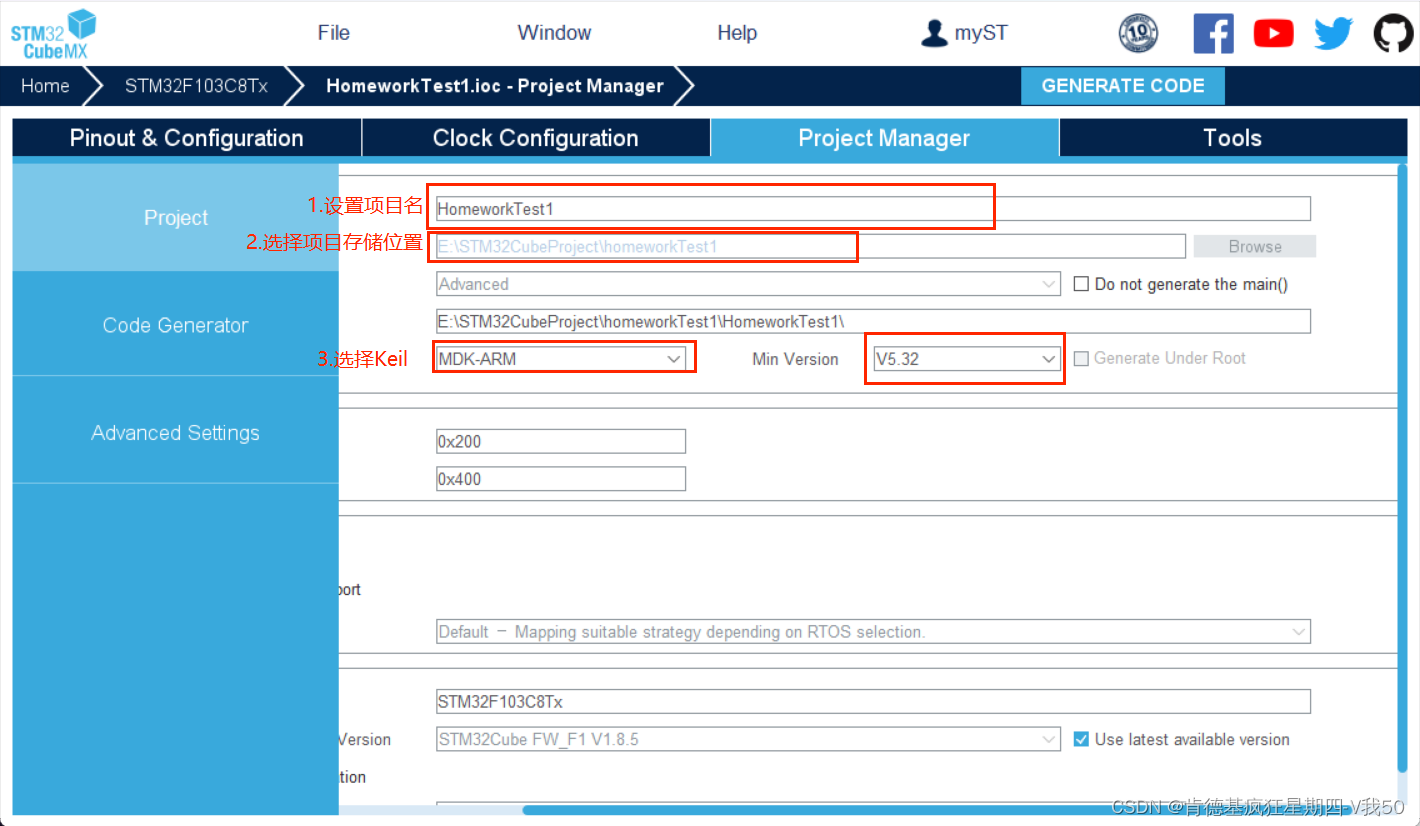Viewport: 1420px width, 826px height.
Task: Open the File menu
Action: coord(333,33)
